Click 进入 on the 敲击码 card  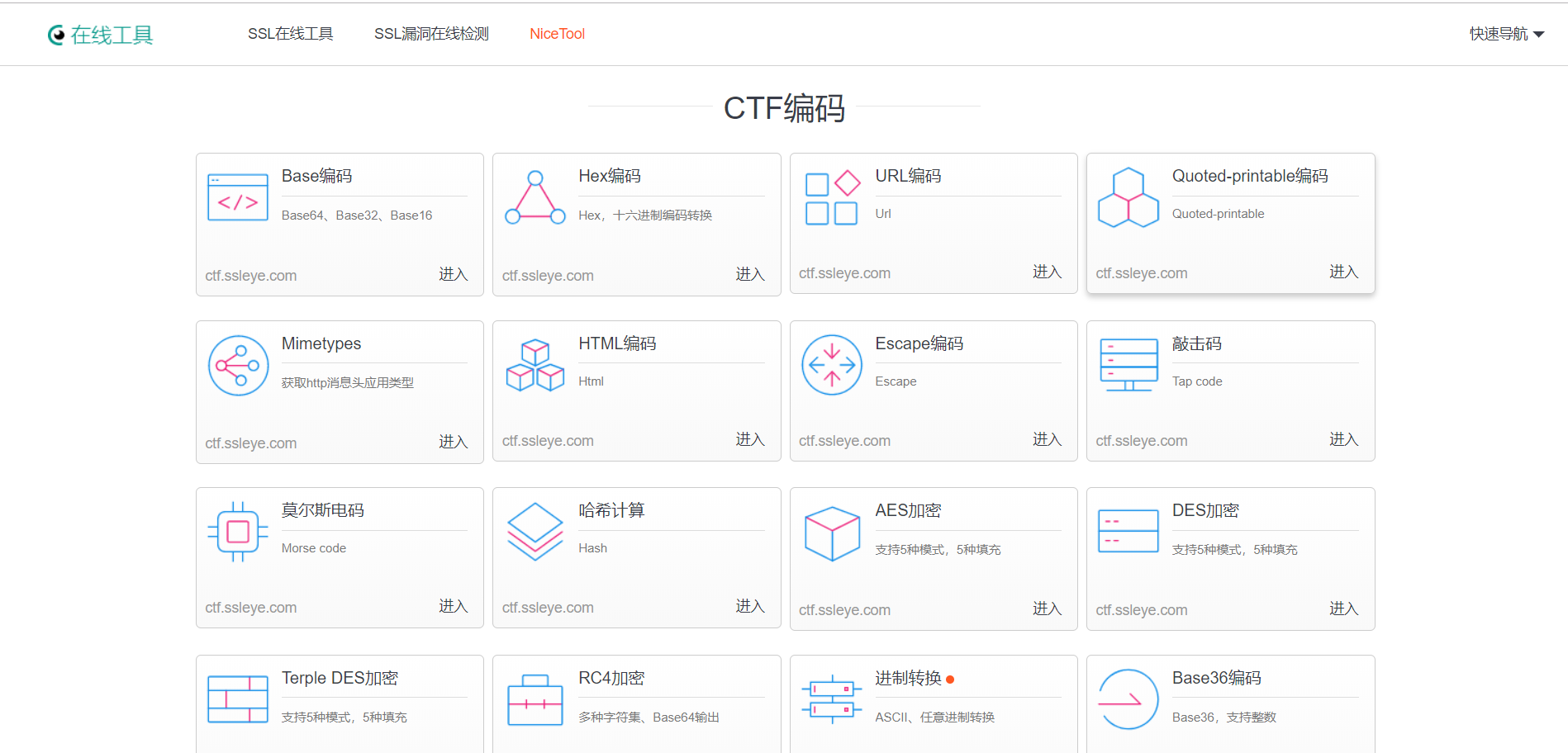(x=1344, y=439)
